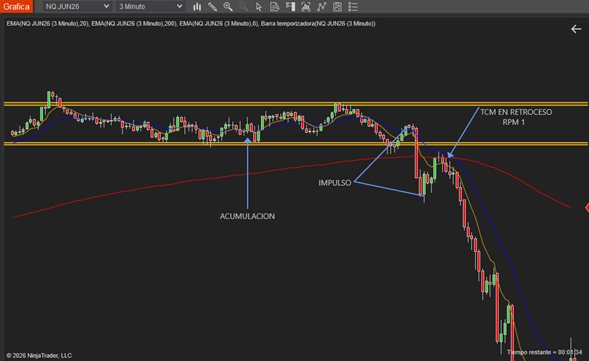Open the 3 Minuto interval dropdown
Image resolution: width=589 pixels, height=361 pixels.
(150, 6)
